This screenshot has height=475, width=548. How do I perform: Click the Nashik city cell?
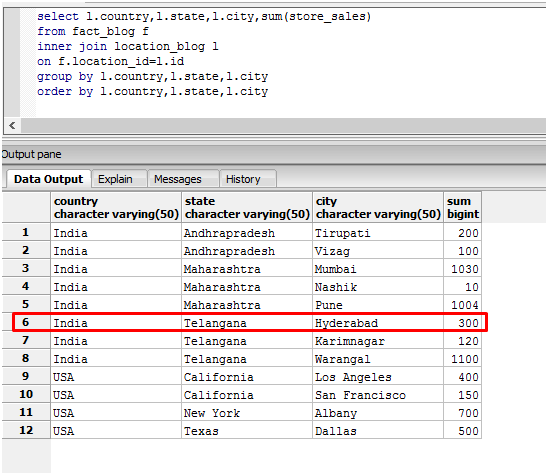pos(378,286)
